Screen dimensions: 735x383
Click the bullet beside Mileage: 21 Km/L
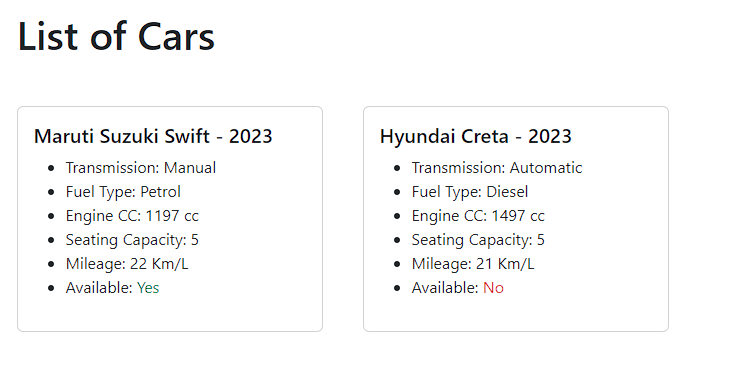[x=397, y=264]
